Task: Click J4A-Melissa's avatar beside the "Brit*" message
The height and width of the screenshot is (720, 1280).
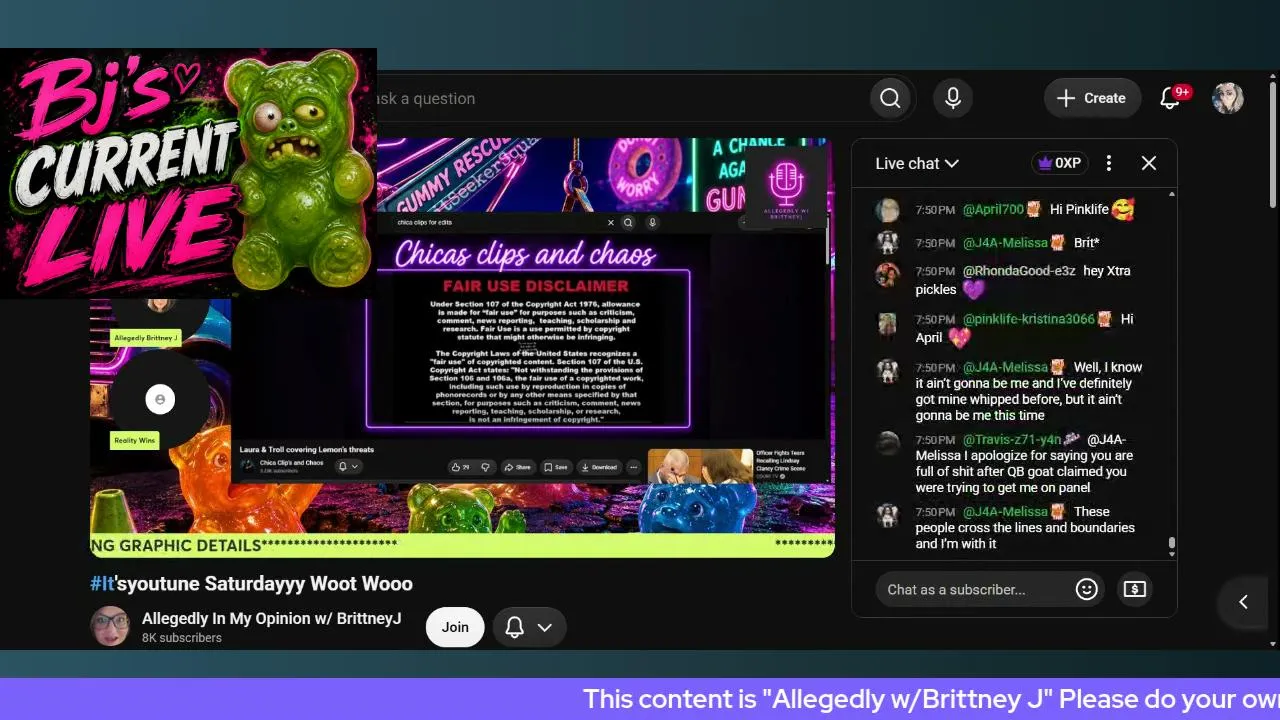Action: point(887,242)
